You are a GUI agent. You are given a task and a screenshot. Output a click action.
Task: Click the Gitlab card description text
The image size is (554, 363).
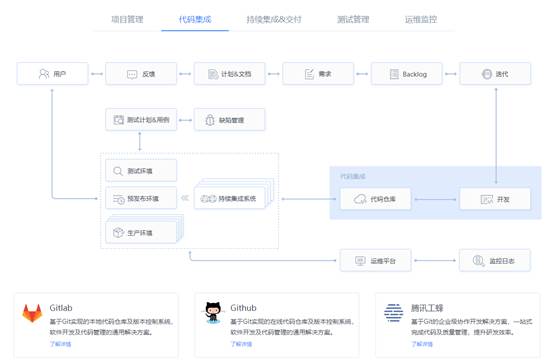[x=112, y=327]
